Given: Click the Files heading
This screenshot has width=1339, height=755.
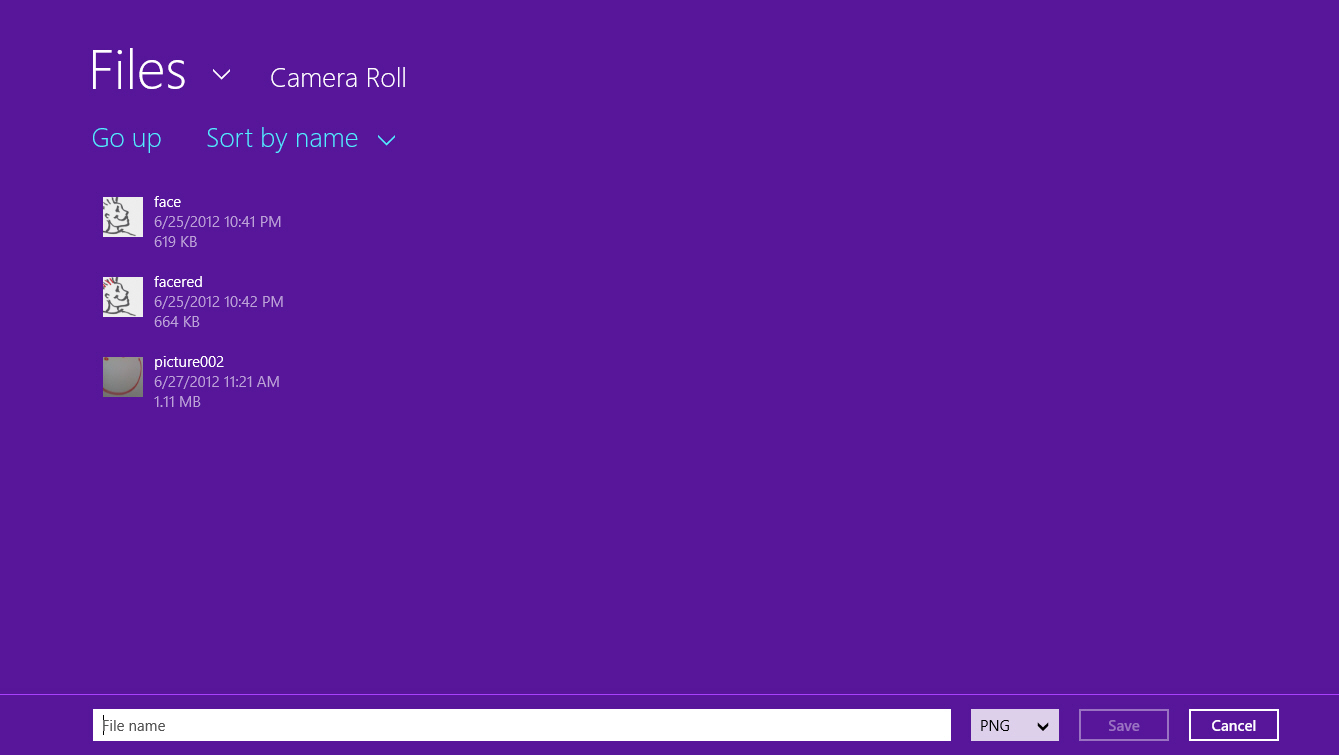Looking at the screenshot, I should point(138,71).
